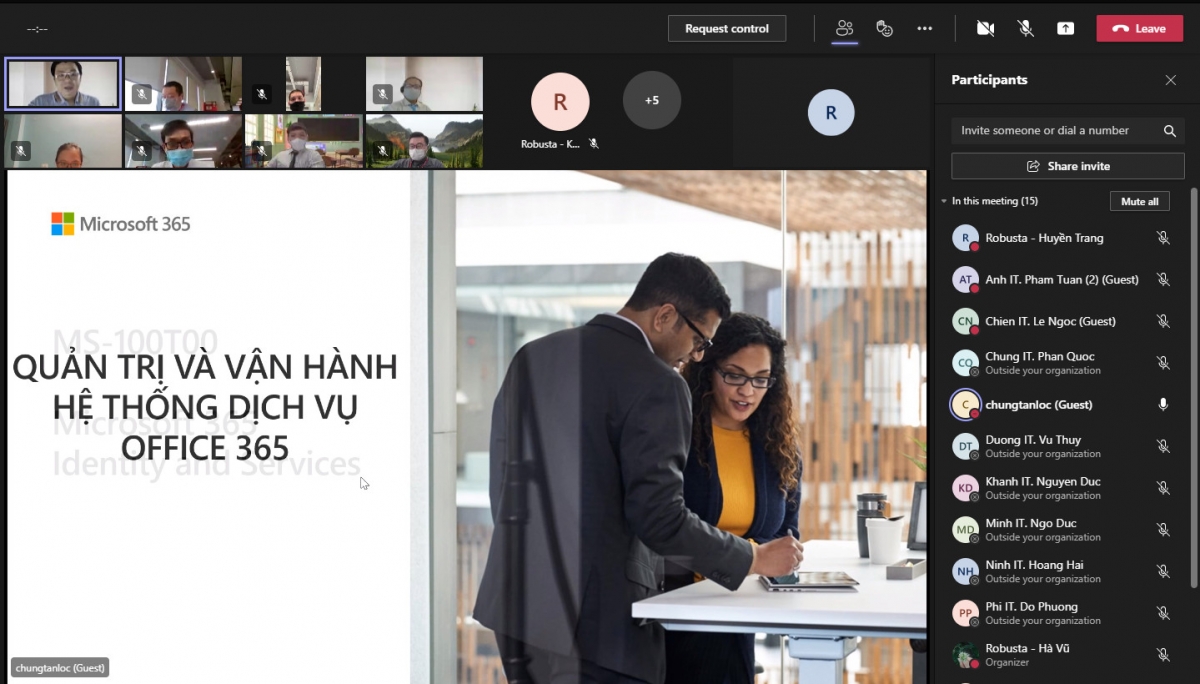Click the Share invite button
The image size is (1200, 684).
pos(1067,166)
